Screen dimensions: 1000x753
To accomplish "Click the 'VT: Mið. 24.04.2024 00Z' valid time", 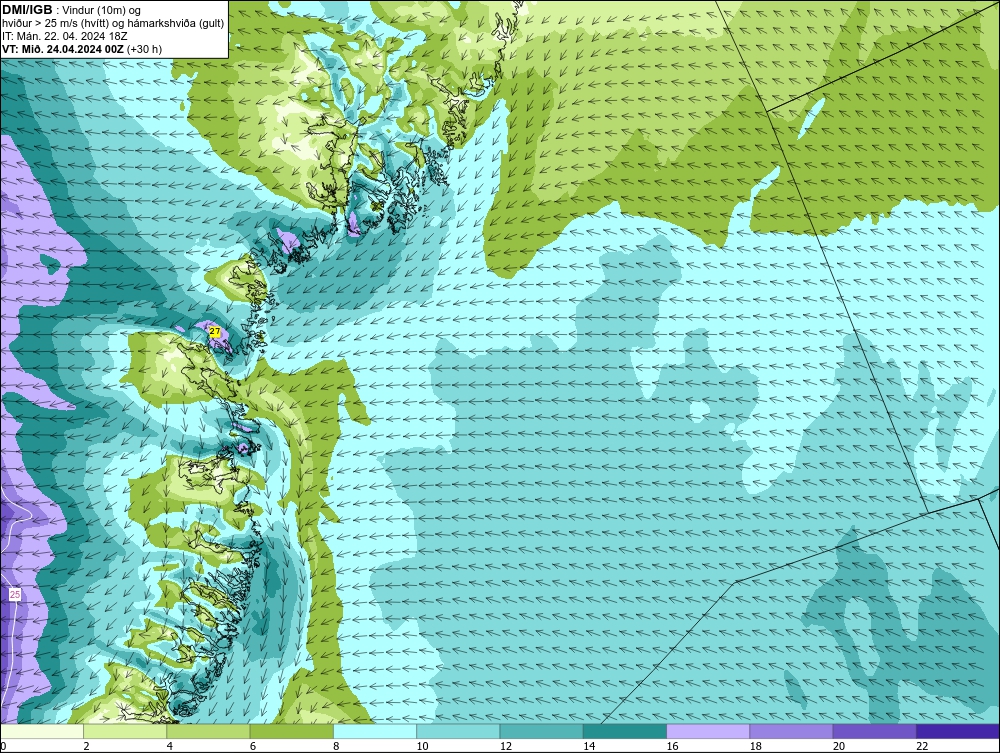I will 63,49.
